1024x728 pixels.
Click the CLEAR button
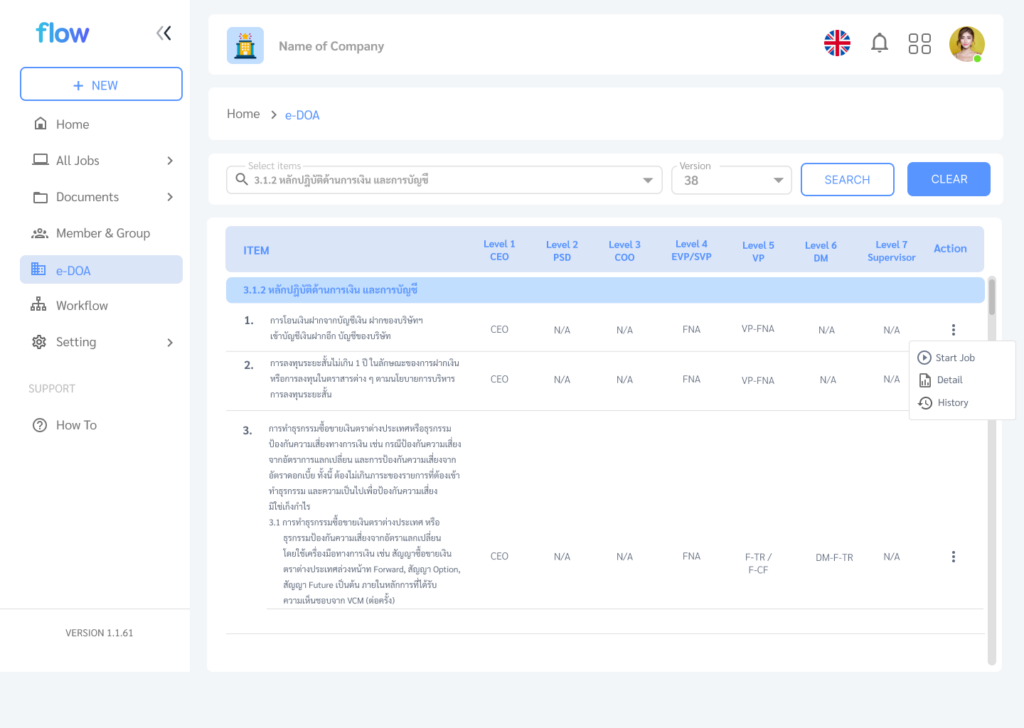(x=948, y=179)
